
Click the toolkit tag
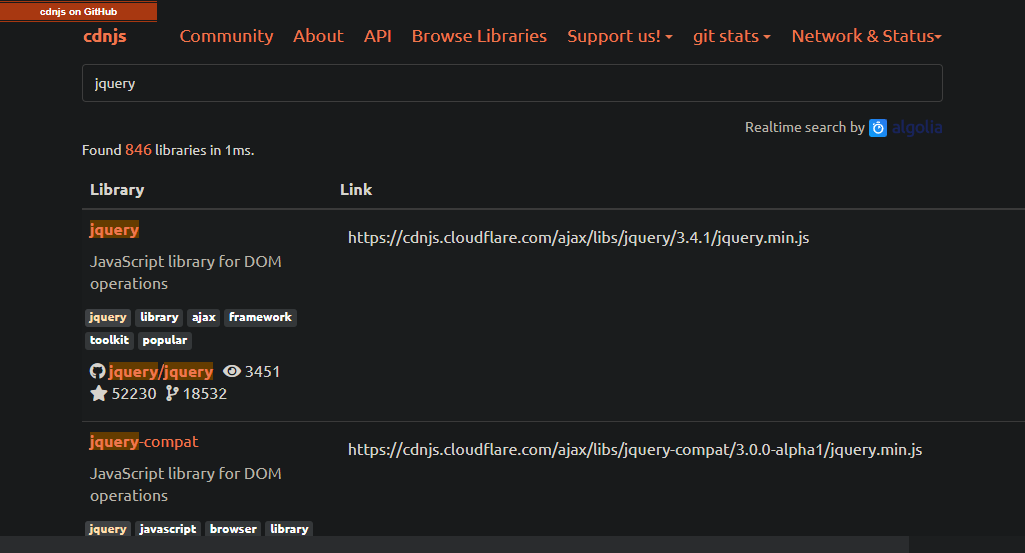coord(109,341)
